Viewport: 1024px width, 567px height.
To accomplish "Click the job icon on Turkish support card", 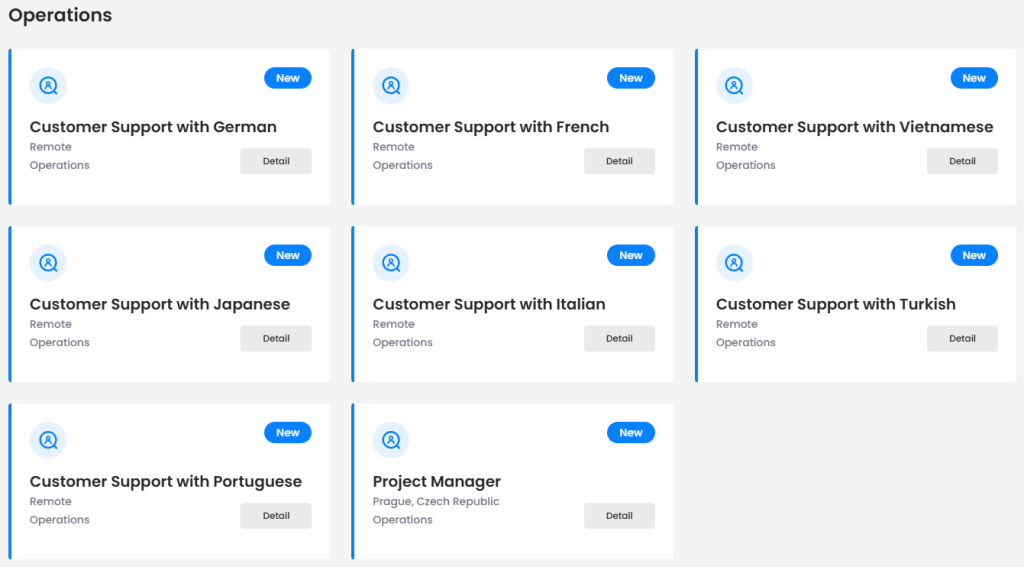I will pyautogui.click(x=734, y=263).
